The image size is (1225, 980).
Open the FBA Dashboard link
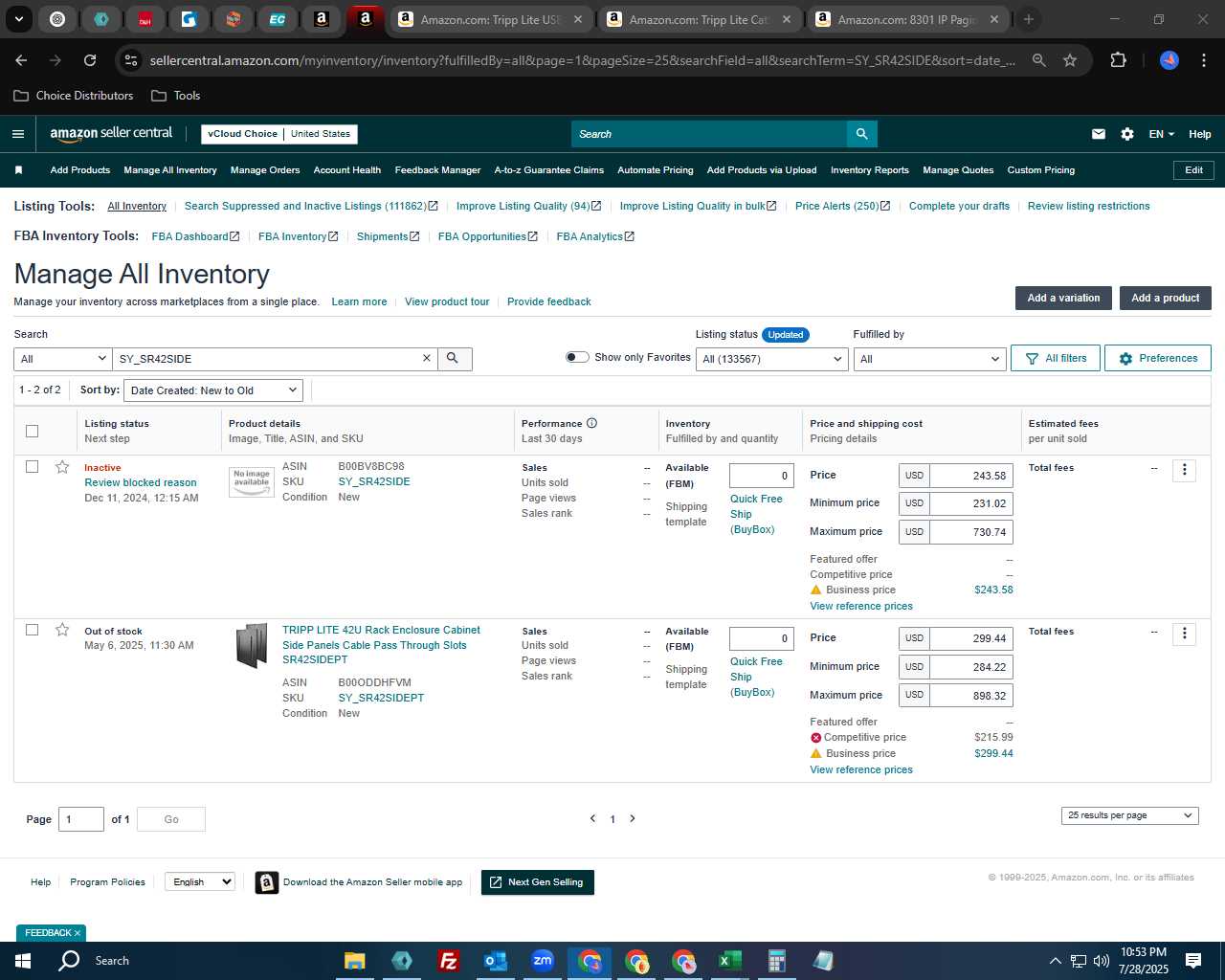click(x=194, y=236)
